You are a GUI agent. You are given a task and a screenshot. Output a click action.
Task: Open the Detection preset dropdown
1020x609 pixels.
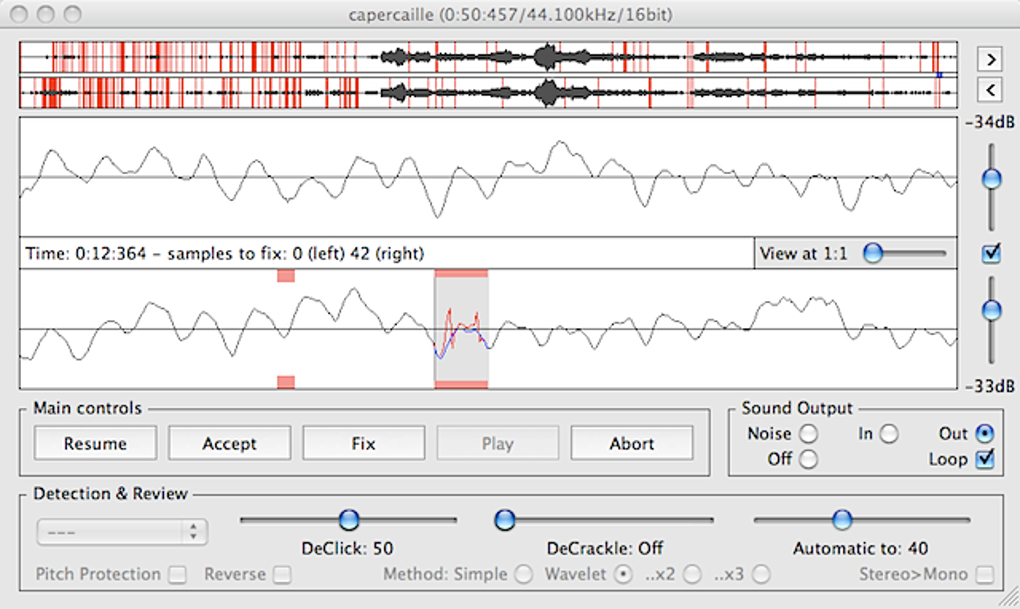pos(122,533)
